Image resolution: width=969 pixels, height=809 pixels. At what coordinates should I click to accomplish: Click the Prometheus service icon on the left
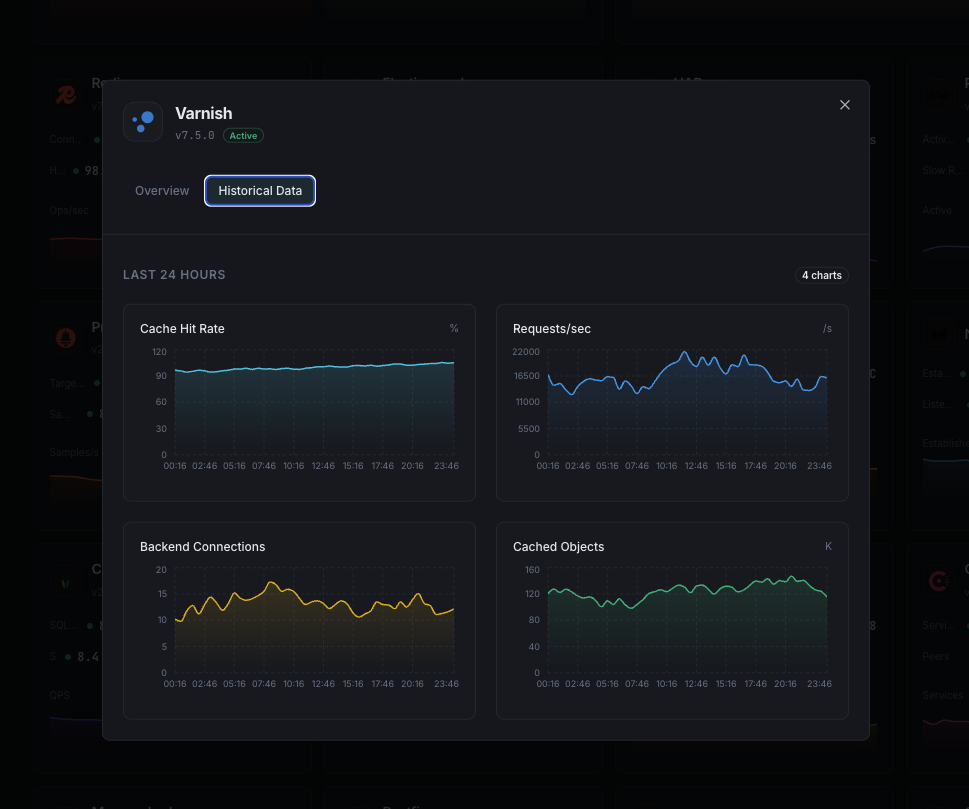65,338
